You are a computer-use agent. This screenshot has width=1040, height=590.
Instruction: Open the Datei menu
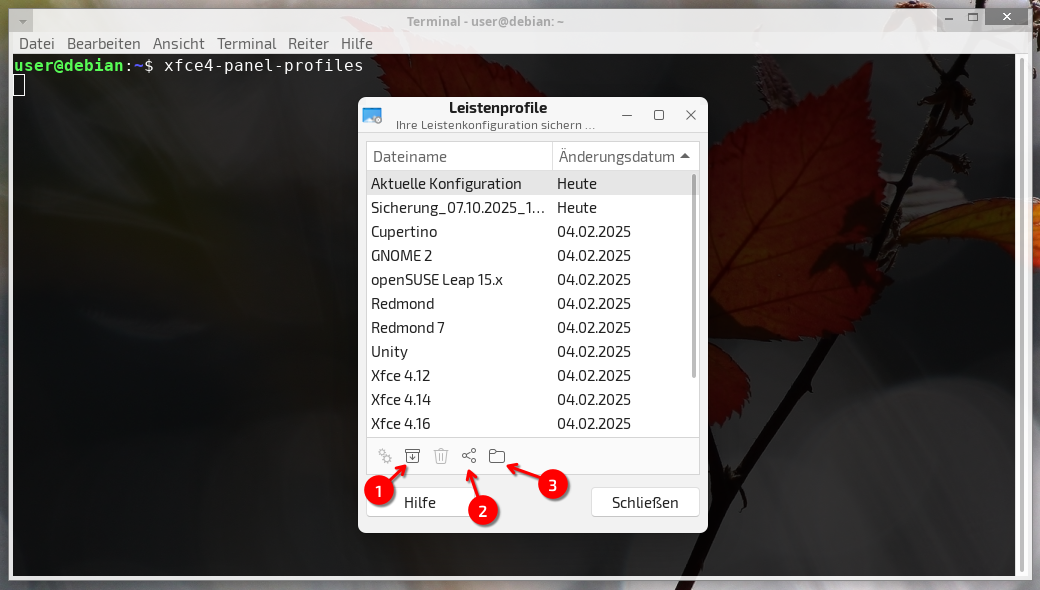37,44
